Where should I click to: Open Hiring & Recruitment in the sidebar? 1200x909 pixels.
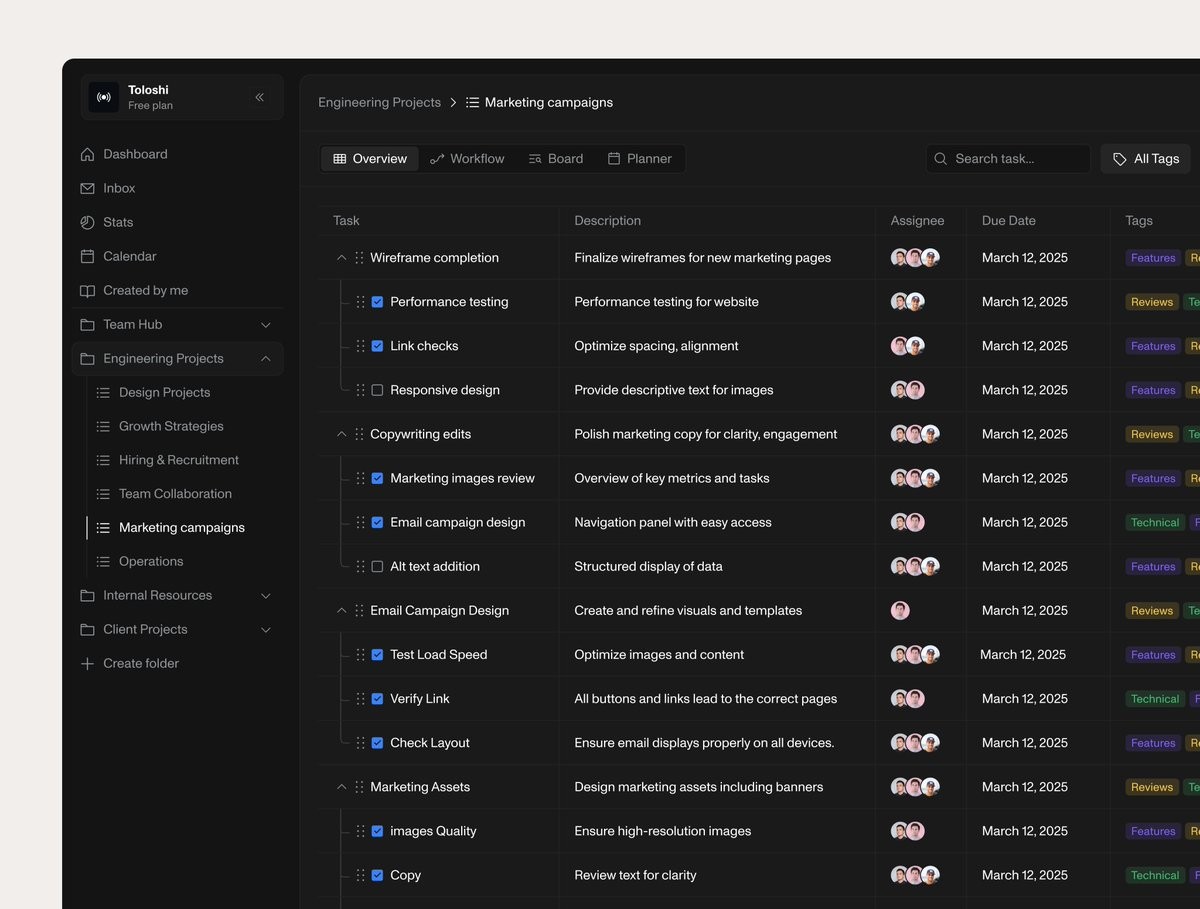pyautogui.click(x=179, y=460)
